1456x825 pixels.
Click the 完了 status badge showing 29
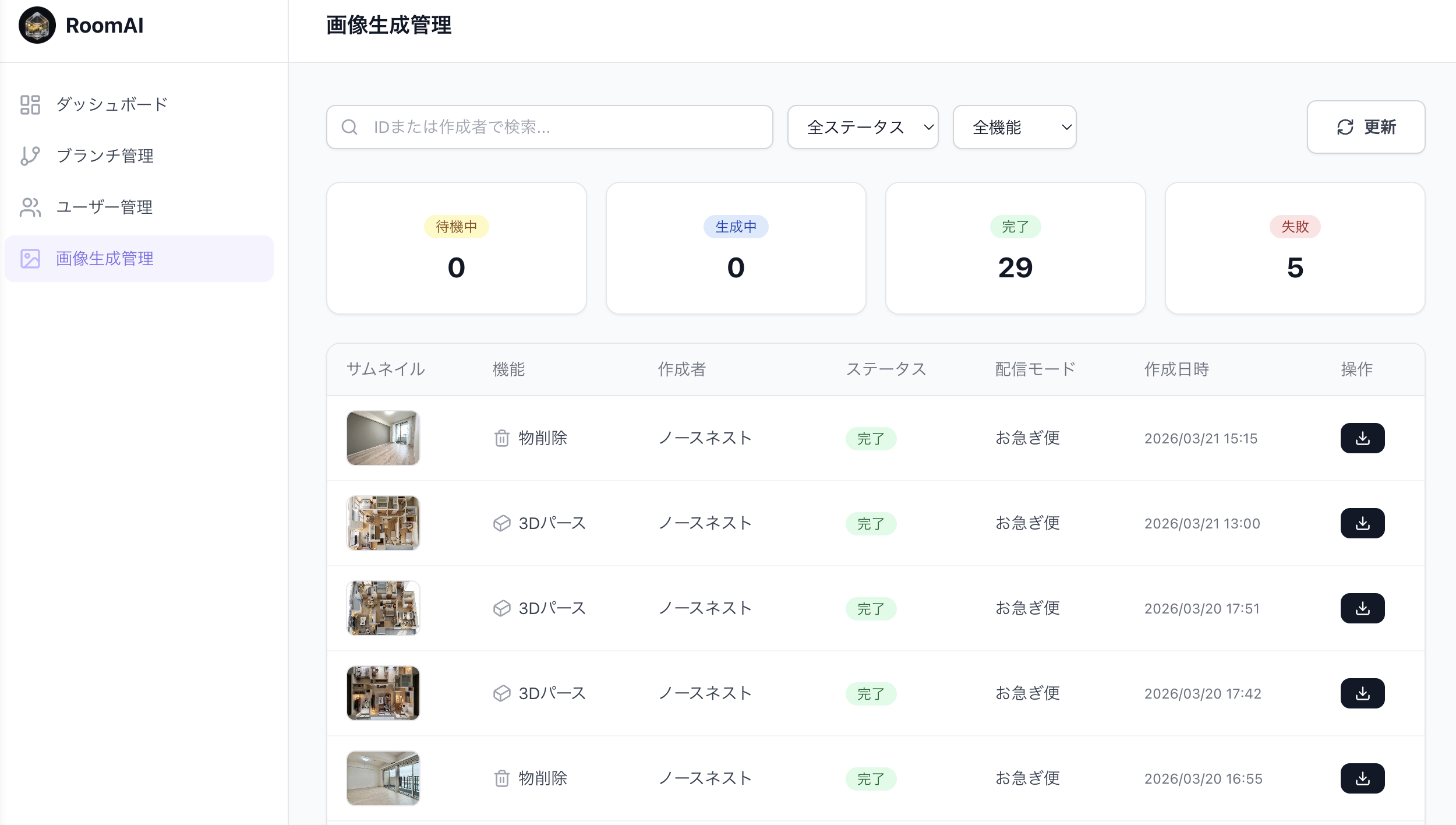click(x=1015, y=227)
